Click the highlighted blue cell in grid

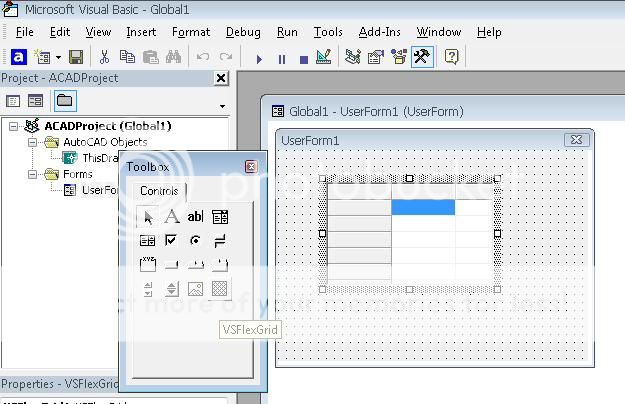423,207
